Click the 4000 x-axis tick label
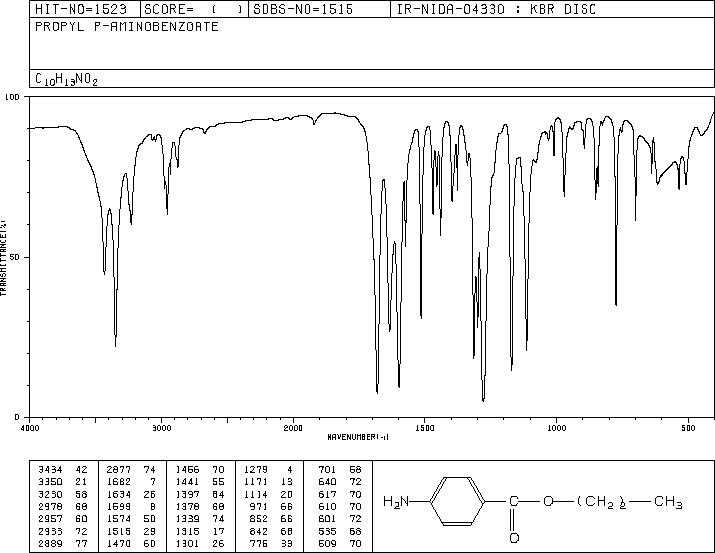Screen dimensions: 715x553 [30, 428]
